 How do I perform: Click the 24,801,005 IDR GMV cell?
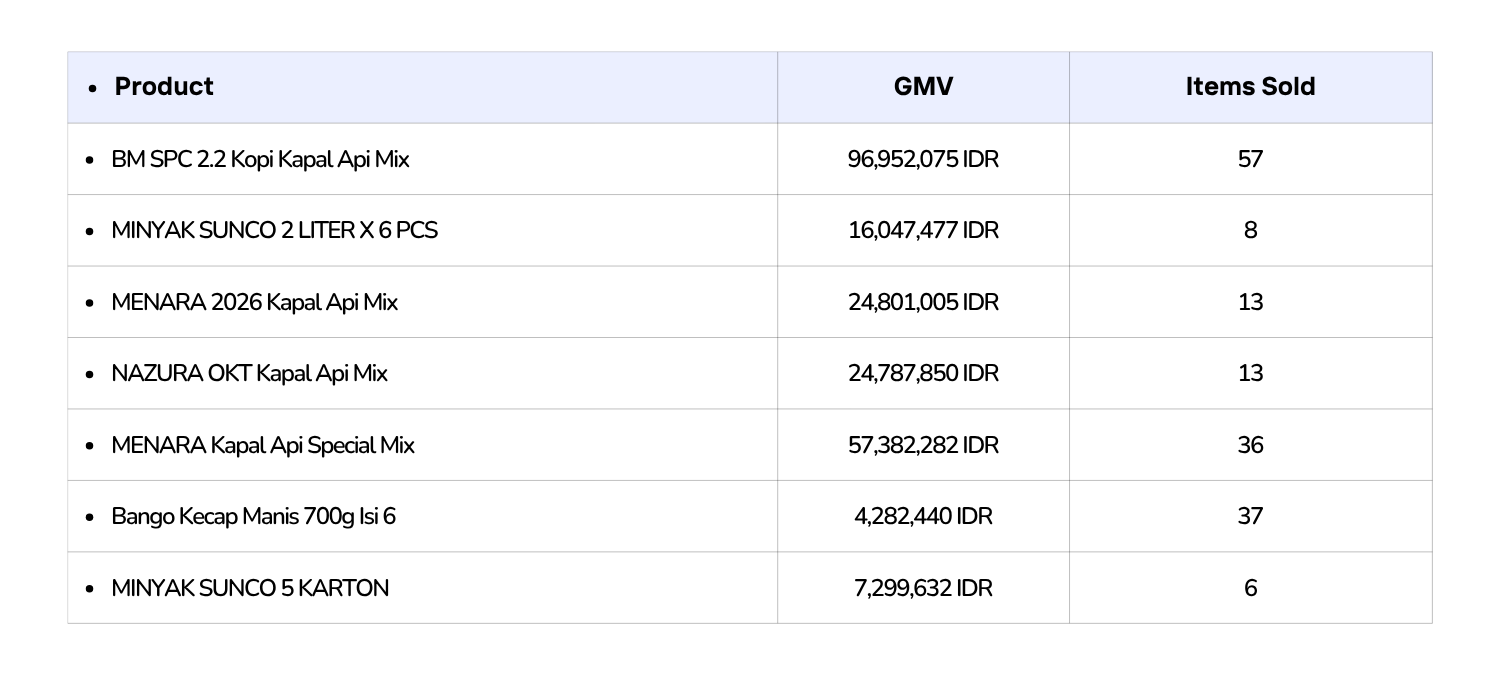(923, 302)
